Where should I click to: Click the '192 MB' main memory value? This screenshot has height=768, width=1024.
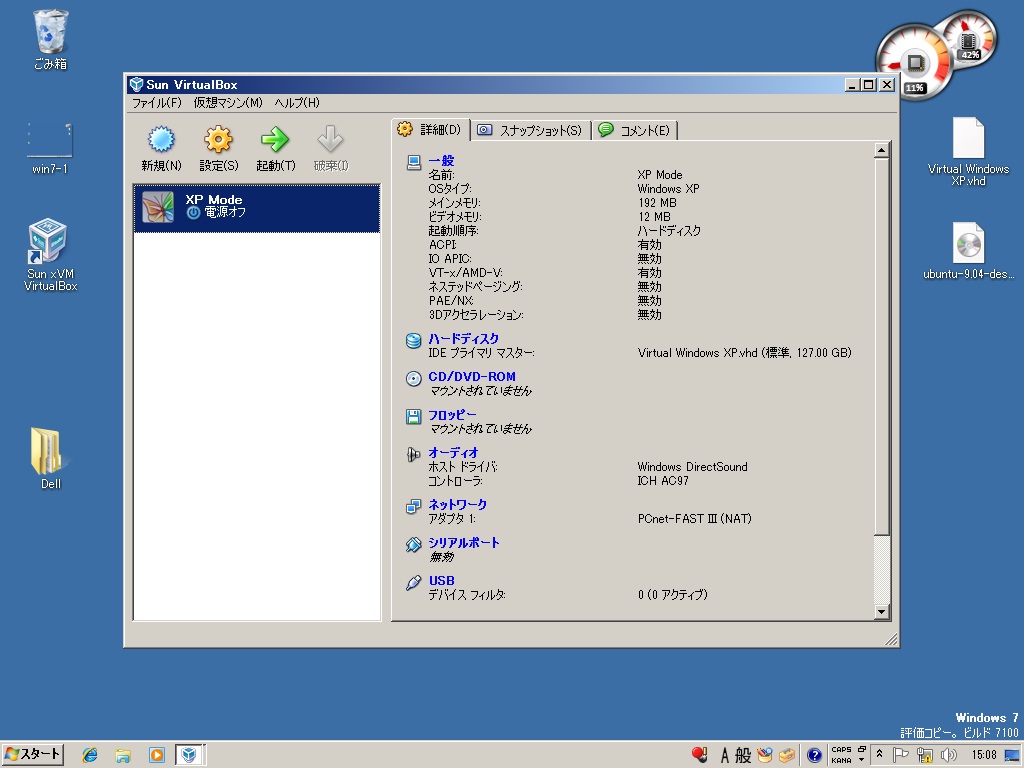pos(657,203)
